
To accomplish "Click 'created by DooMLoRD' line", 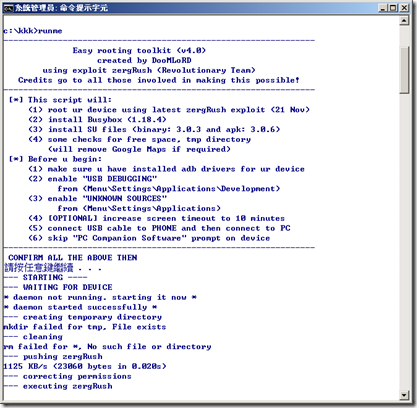I will pos(144,61).
